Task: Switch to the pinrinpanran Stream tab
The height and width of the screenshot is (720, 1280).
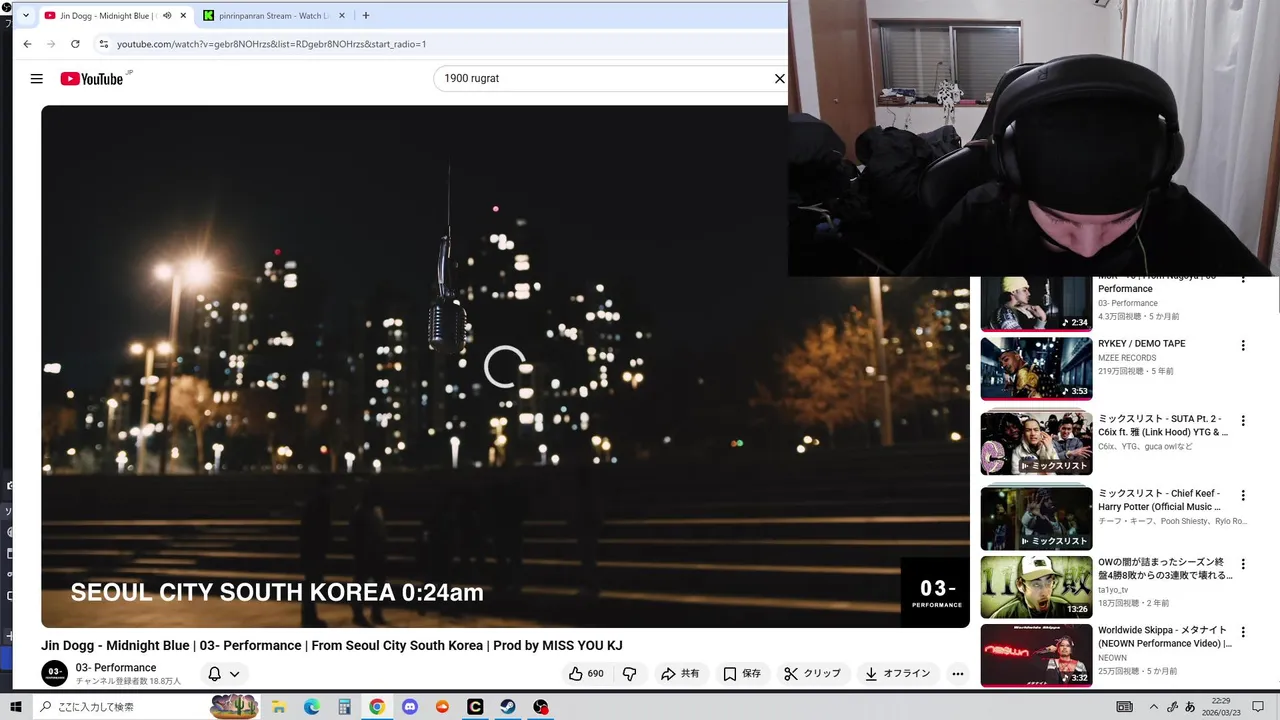Action: (274, 16)
